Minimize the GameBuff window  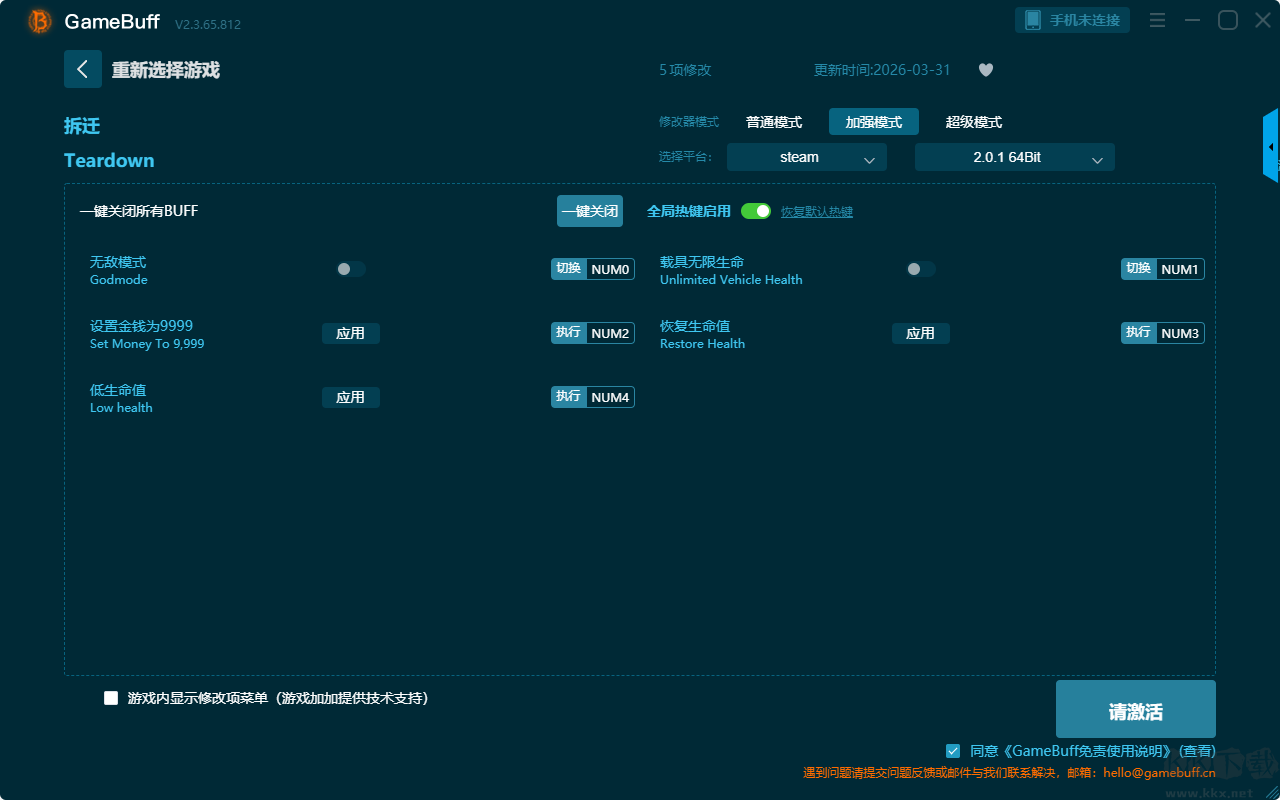click(x=1192, y=20)
